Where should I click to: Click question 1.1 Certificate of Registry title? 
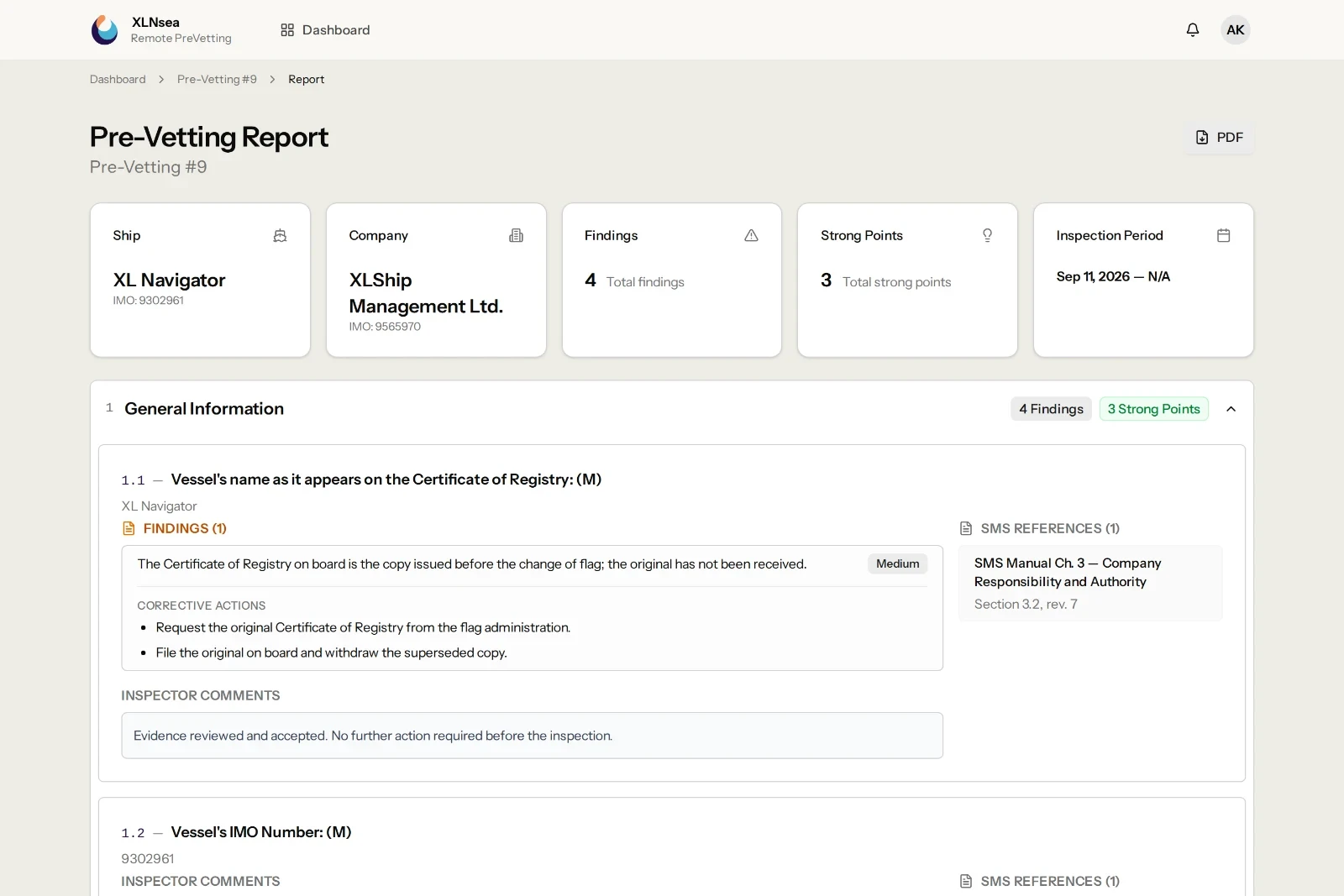pos(386,479)
